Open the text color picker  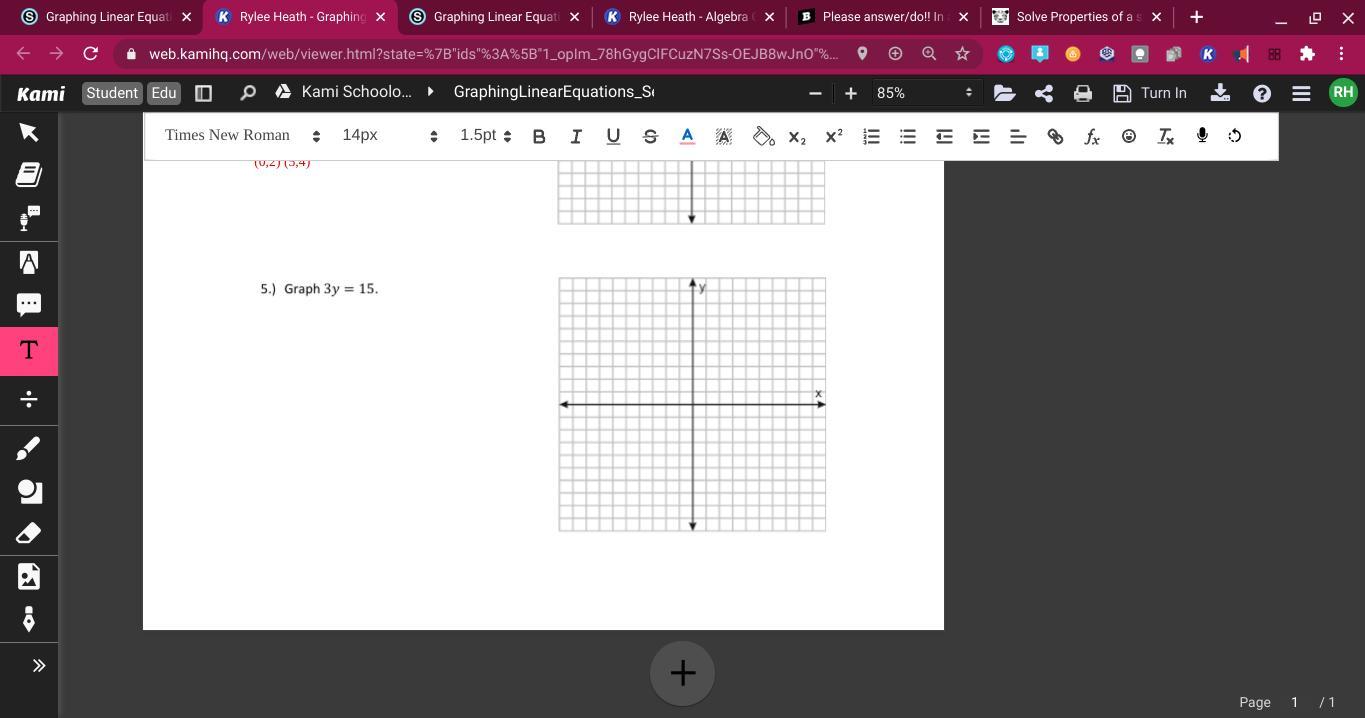(687, 136)
